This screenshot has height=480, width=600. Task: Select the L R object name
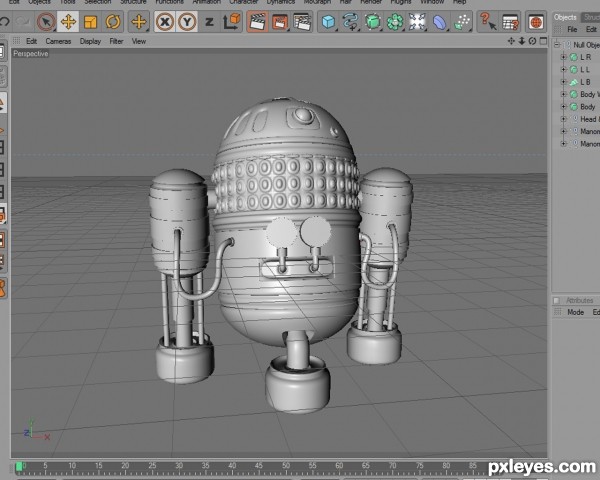[585, 57]
